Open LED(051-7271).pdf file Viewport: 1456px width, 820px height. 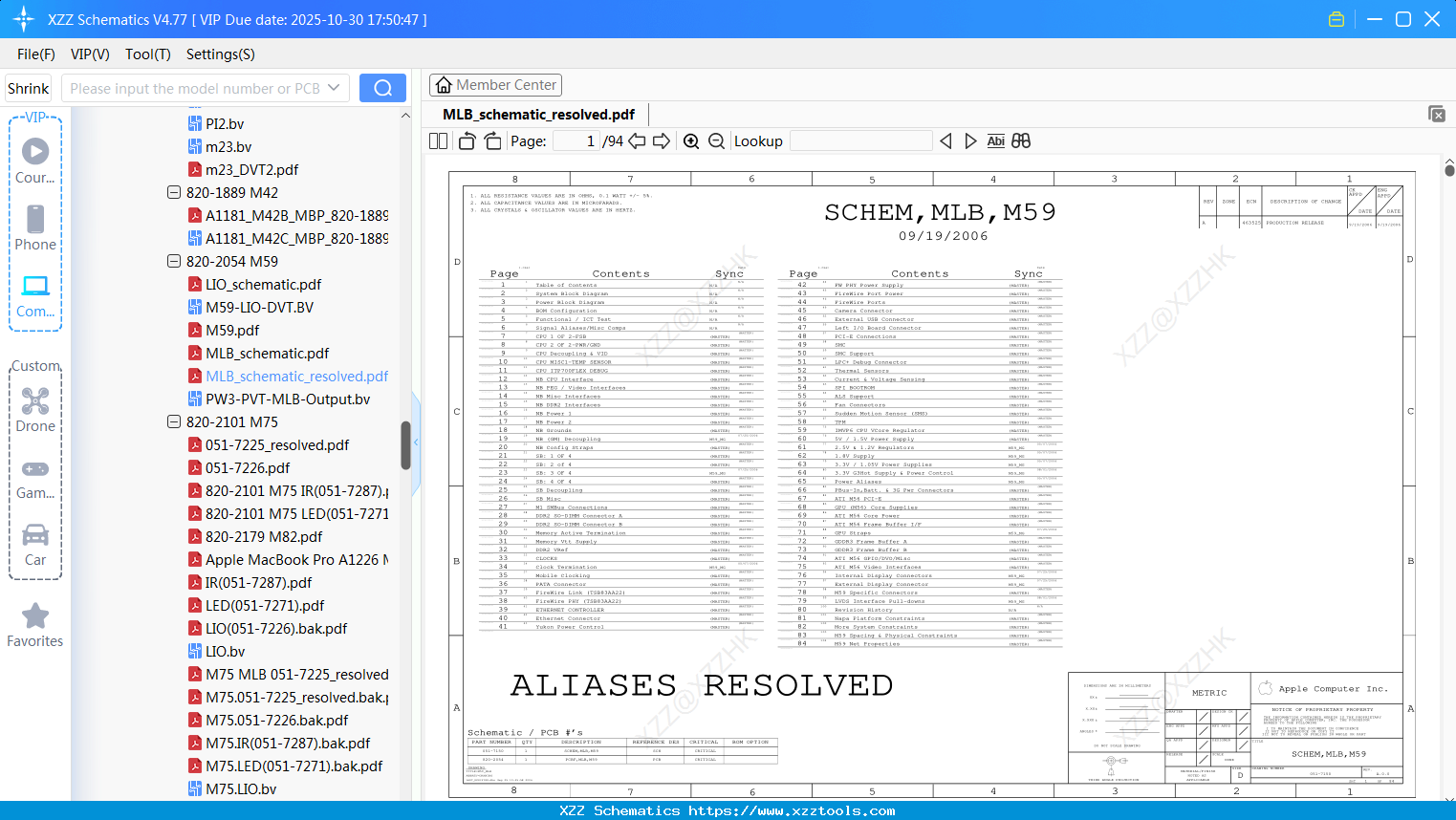265,605
